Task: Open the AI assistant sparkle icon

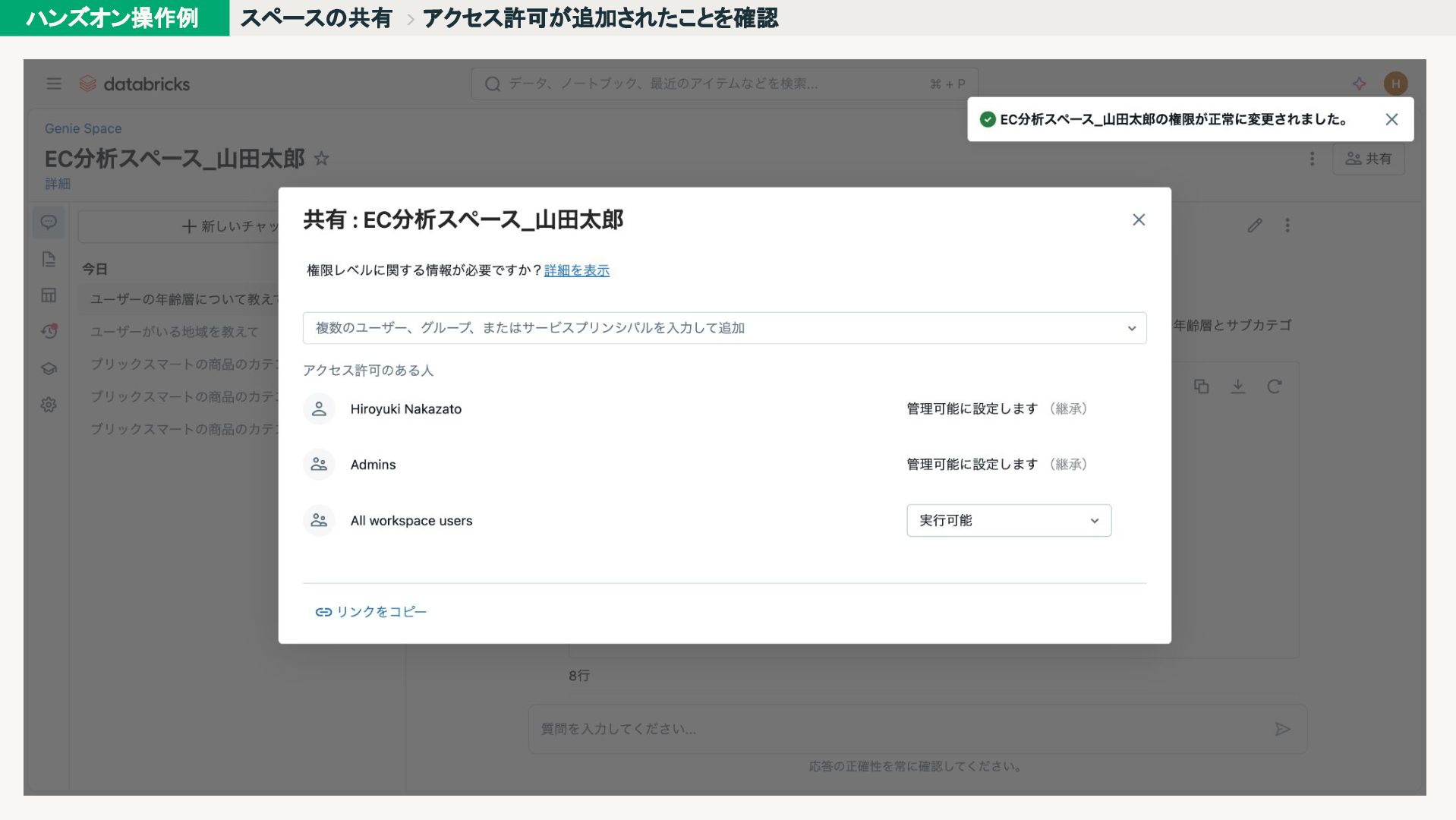Action: (x=1359, y=84)
